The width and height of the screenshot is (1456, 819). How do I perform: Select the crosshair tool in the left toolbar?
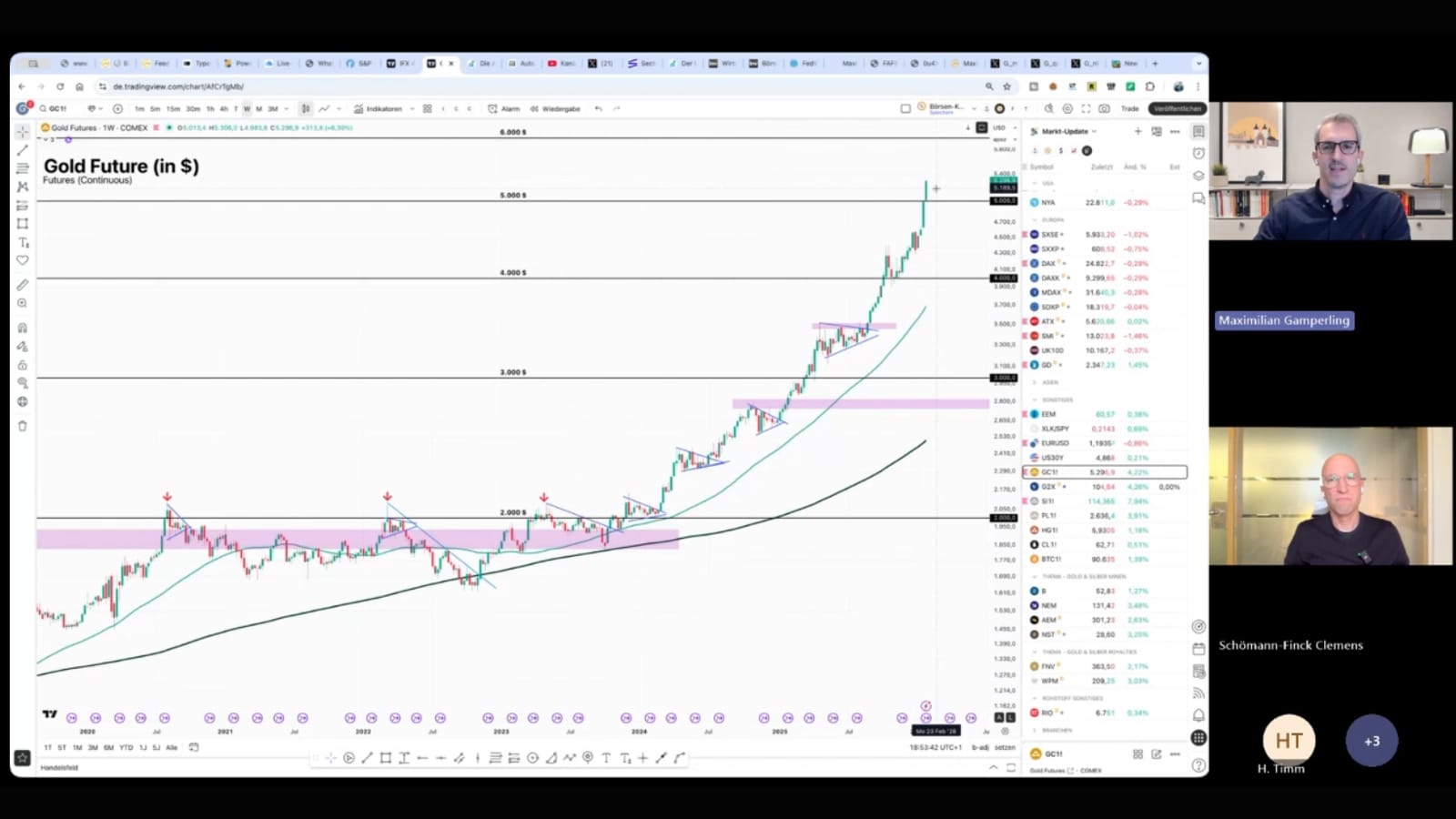[x=23, y=131]
